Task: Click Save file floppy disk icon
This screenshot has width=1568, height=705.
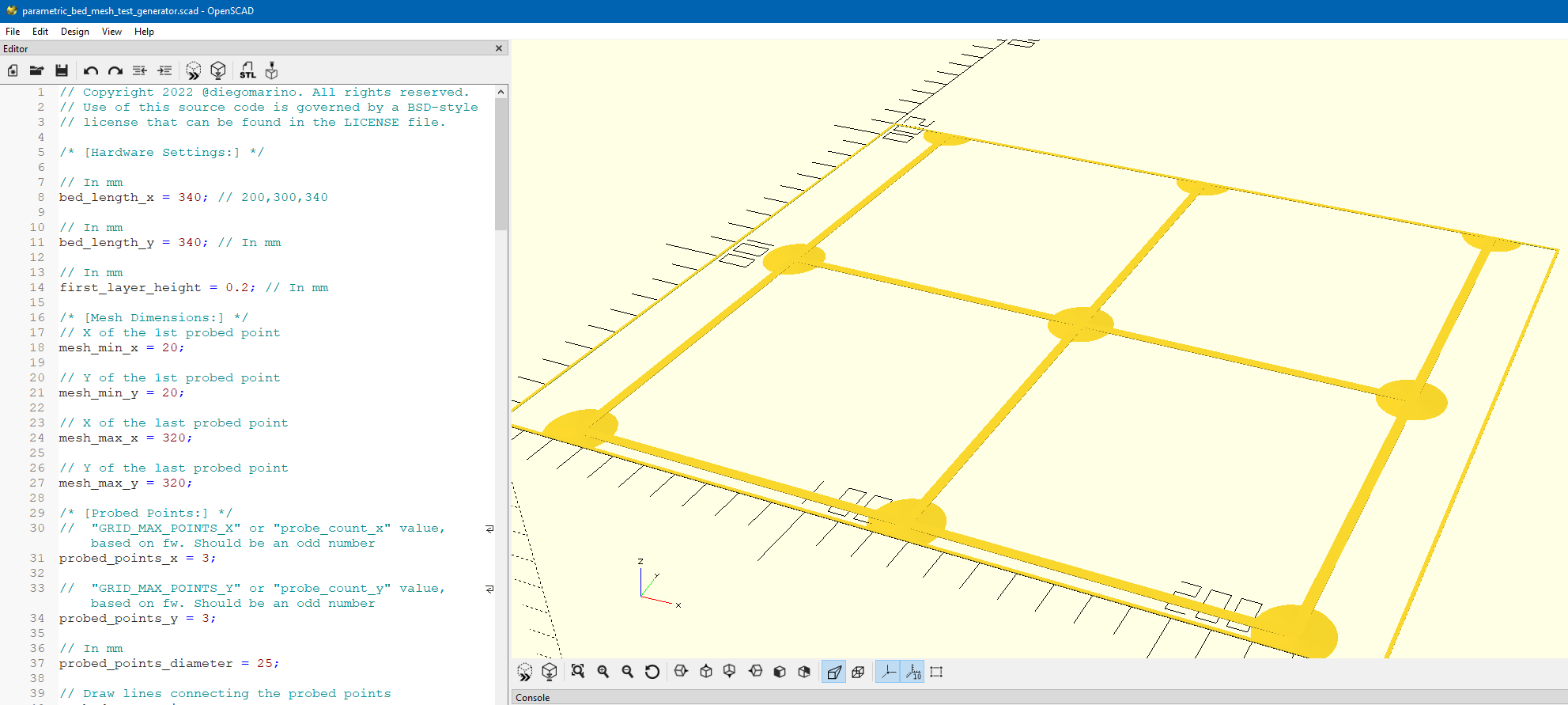Action: click(x=62, y=71)
